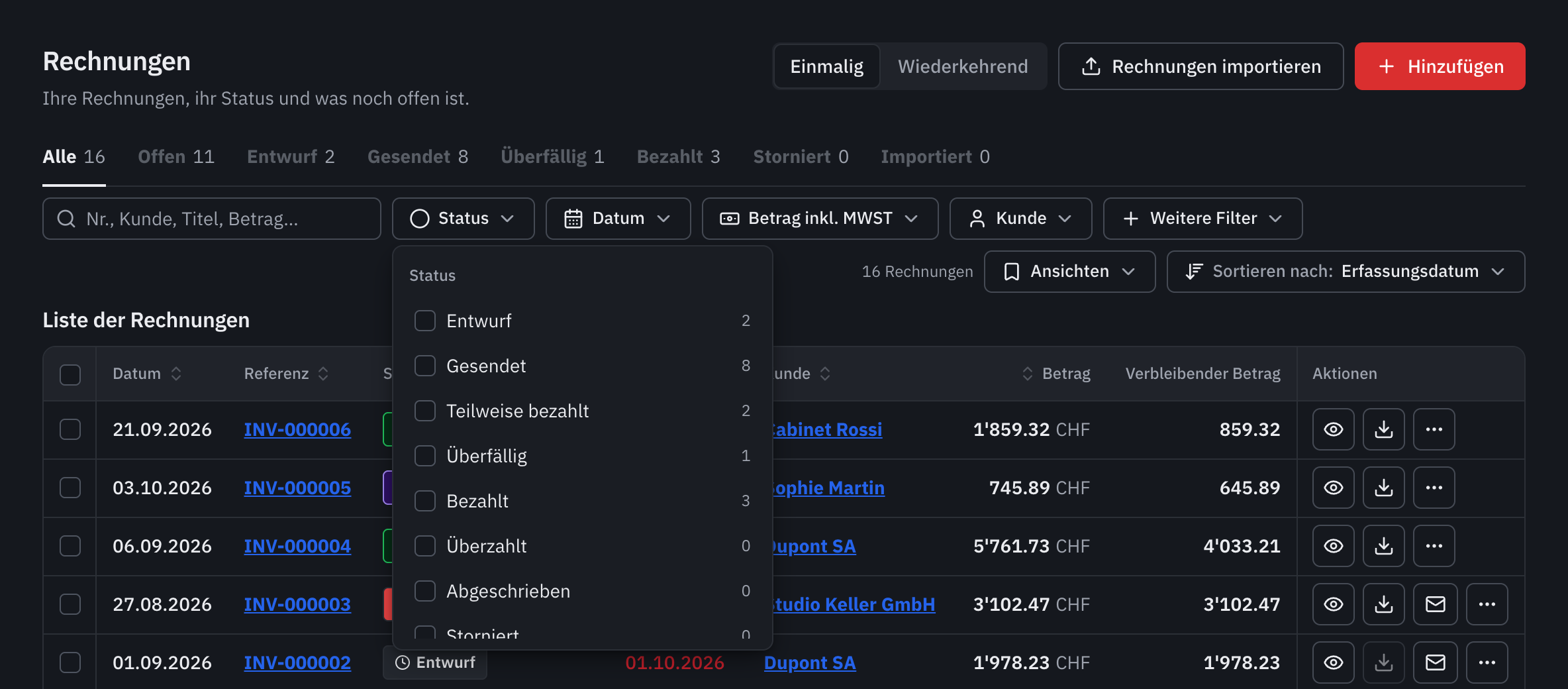1568x689 pixels.
Task: Open more actions for INV-000003
Action: 1487,604
